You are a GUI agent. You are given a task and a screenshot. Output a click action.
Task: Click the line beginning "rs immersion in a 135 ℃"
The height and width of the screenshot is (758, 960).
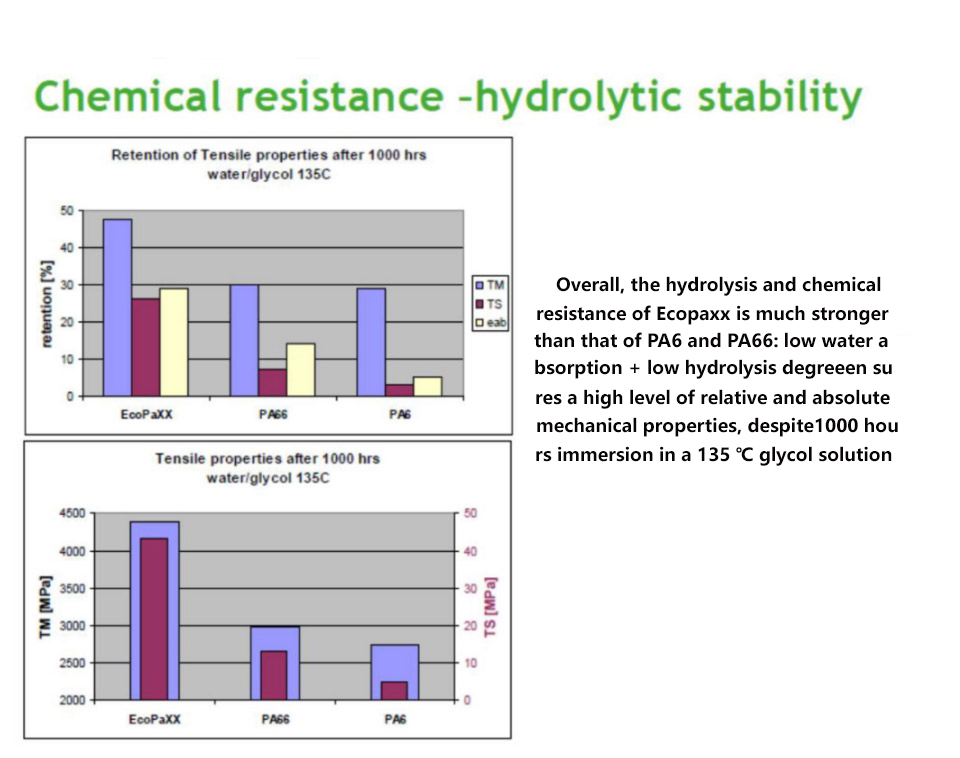[x=713, y=455]
